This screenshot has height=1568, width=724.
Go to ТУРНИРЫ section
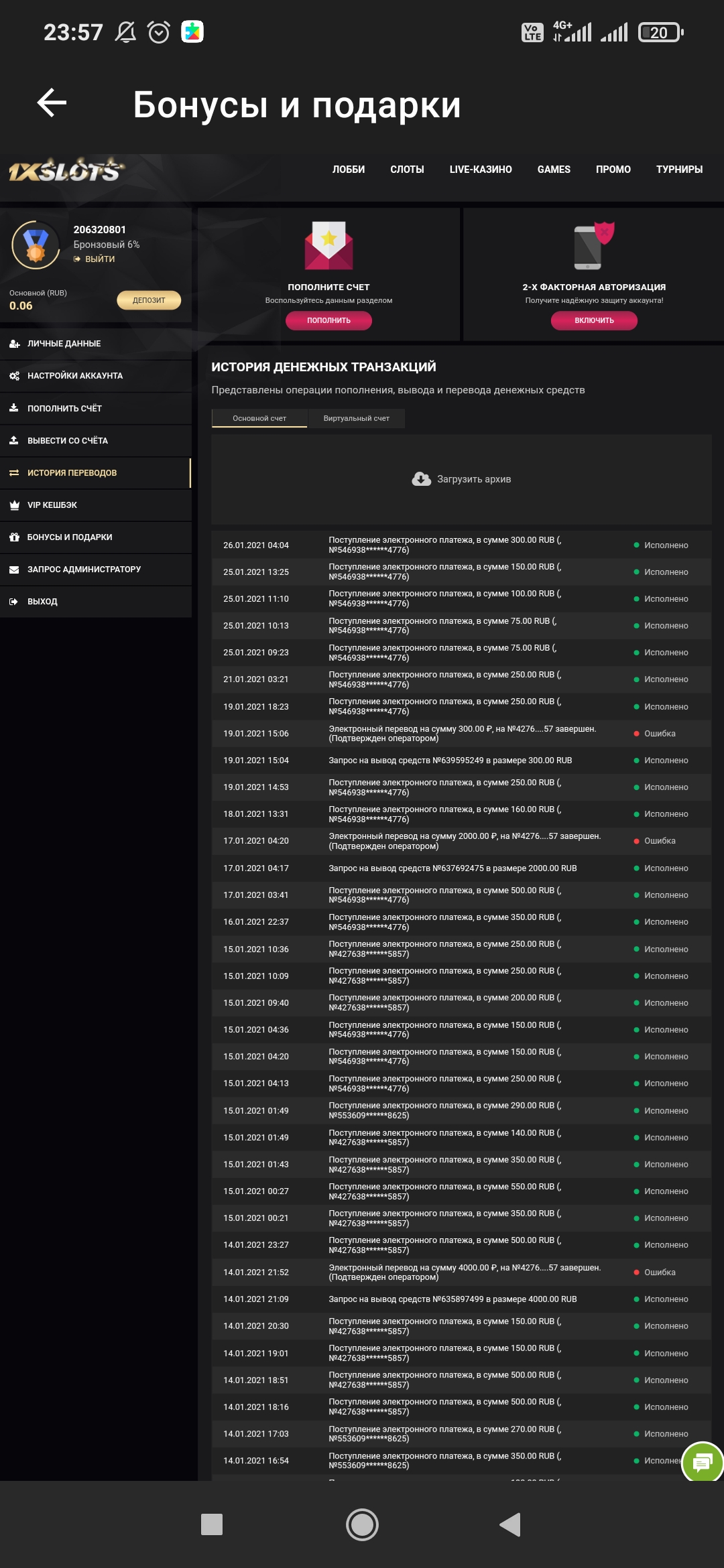679,170
